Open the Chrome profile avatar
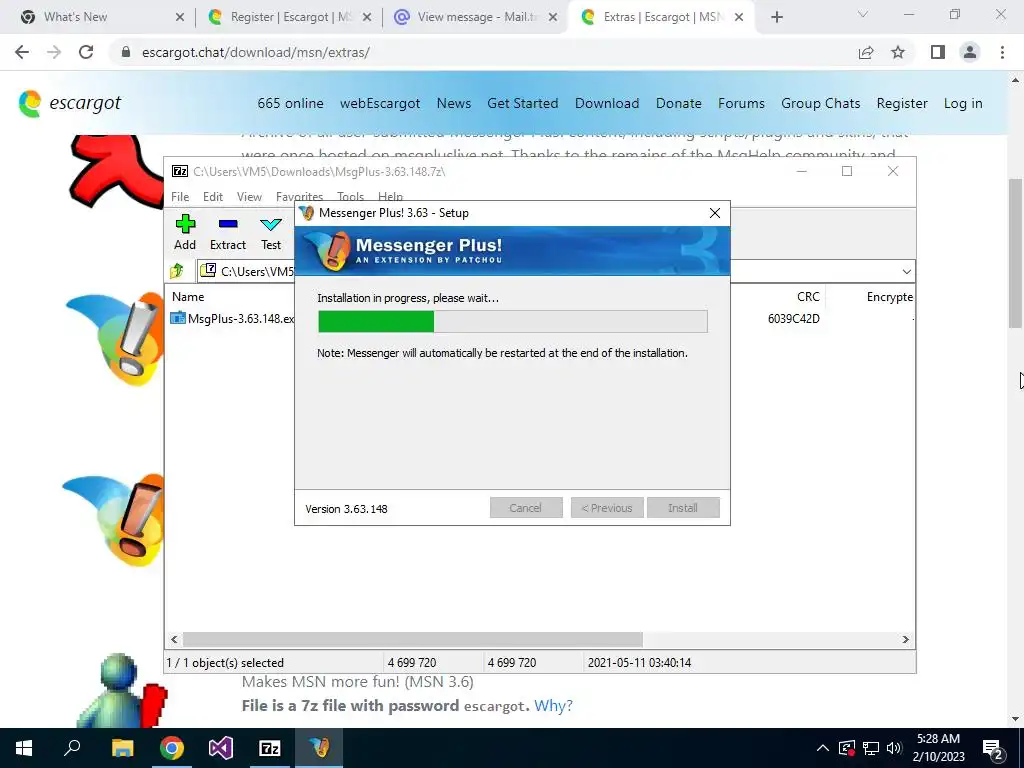This screenshot has height=768, width=1024. pos(970,52)
